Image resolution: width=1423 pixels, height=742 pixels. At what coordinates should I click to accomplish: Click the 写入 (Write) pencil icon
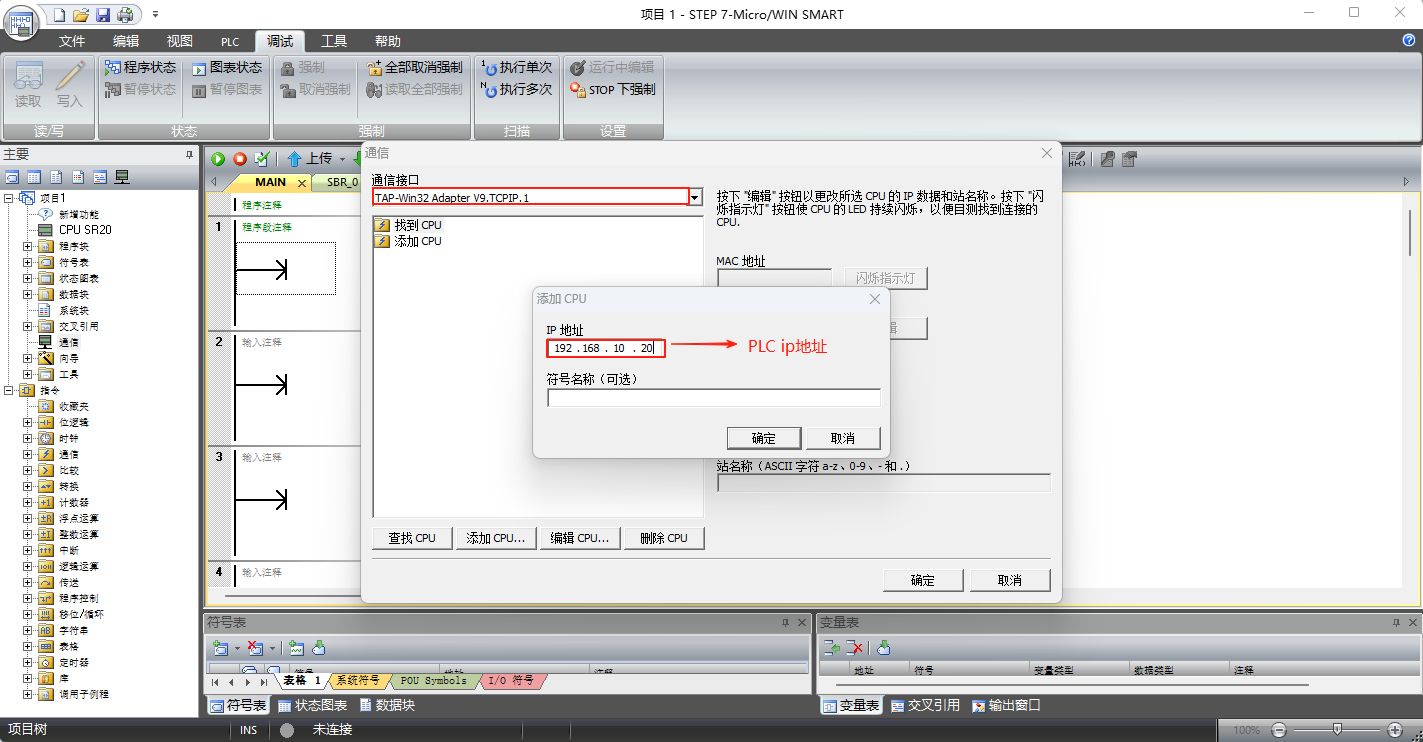[70, 77]
